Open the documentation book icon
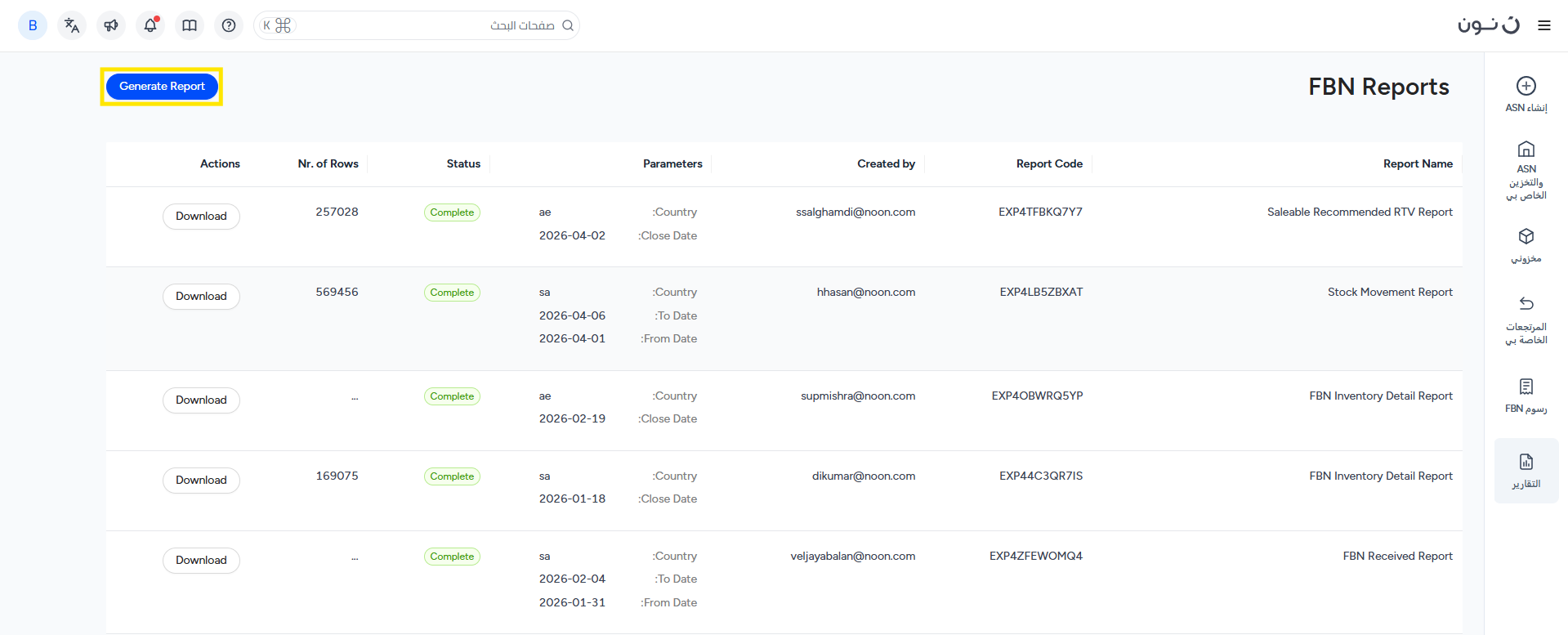The image size is (1568, 635). pos(190,25)
